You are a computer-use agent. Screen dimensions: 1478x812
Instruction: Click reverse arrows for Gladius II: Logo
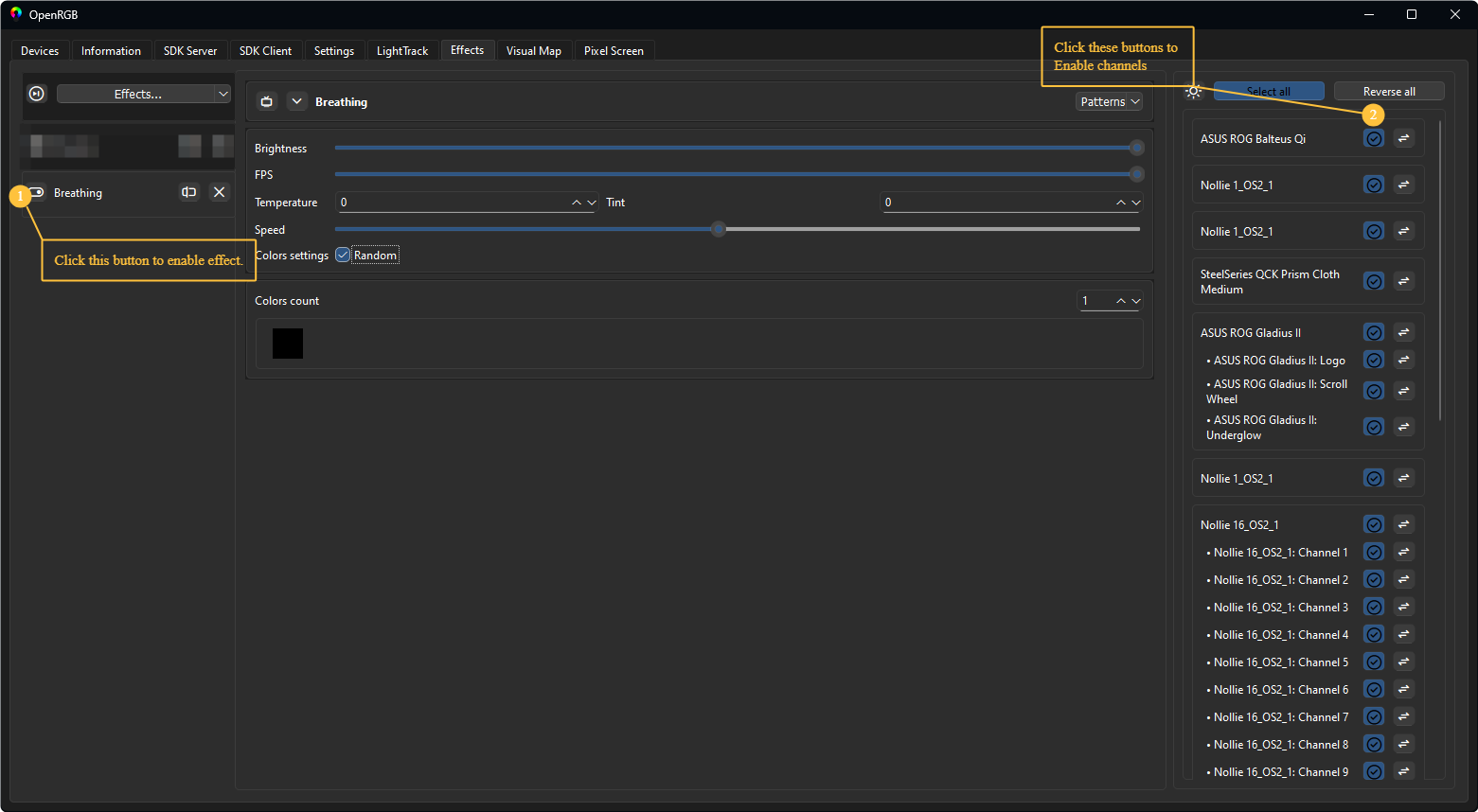coord(1404,360)
